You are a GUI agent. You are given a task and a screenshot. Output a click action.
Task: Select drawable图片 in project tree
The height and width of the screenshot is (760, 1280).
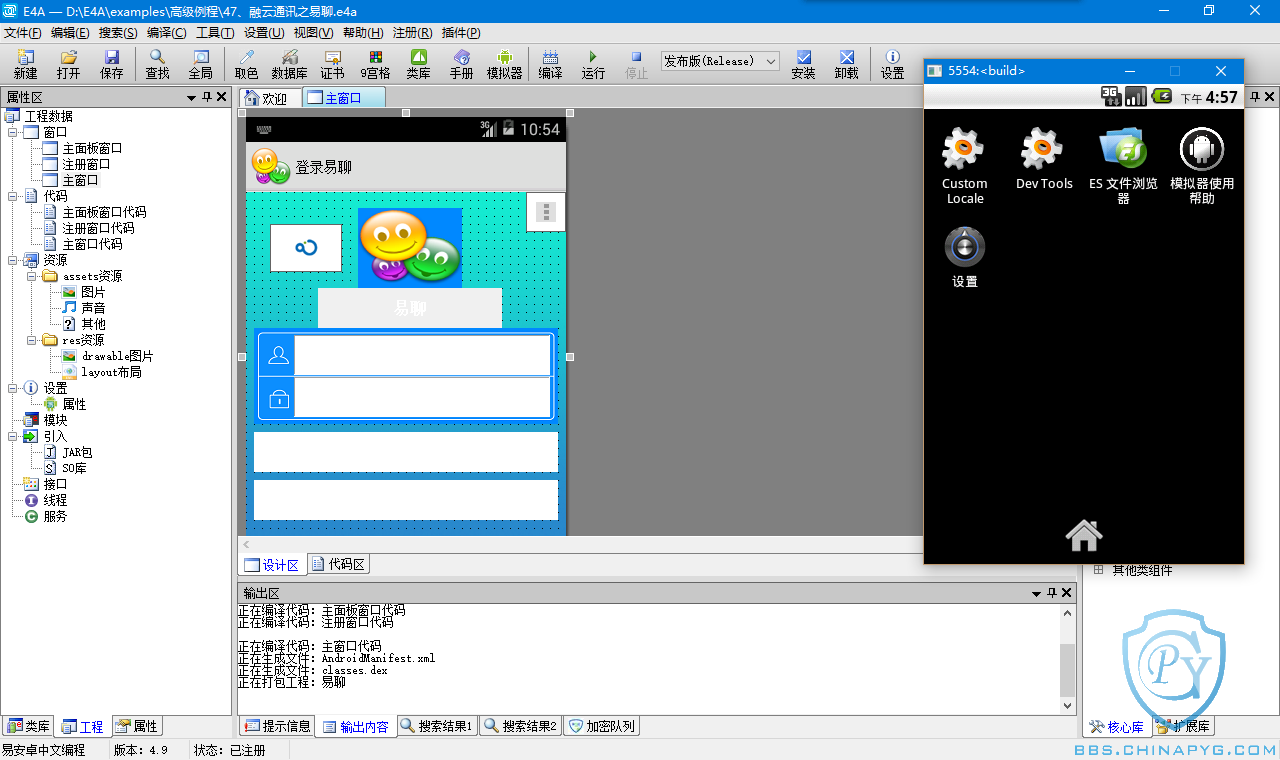pos(117,356)
